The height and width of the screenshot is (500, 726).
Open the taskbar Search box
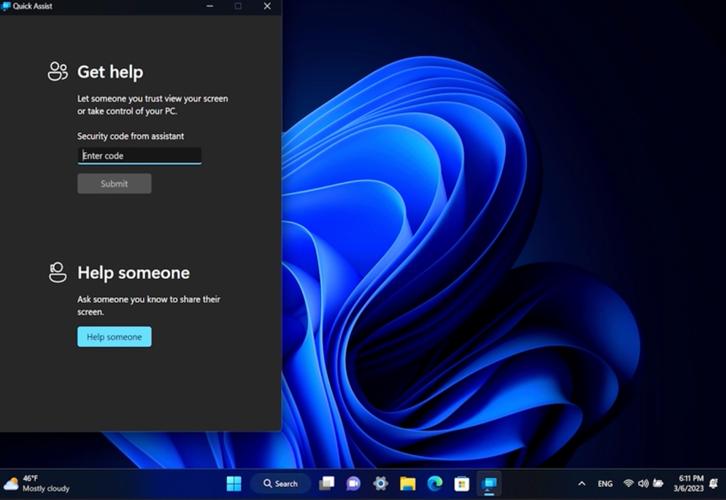click(281, 483)
